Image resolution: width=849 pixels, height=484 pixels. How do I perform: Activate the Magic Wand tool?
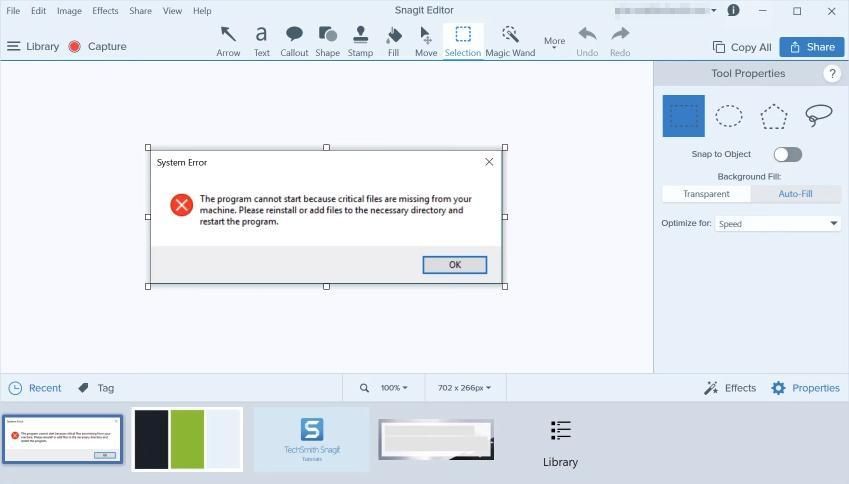pyautogui.click(x=510, y=40)
